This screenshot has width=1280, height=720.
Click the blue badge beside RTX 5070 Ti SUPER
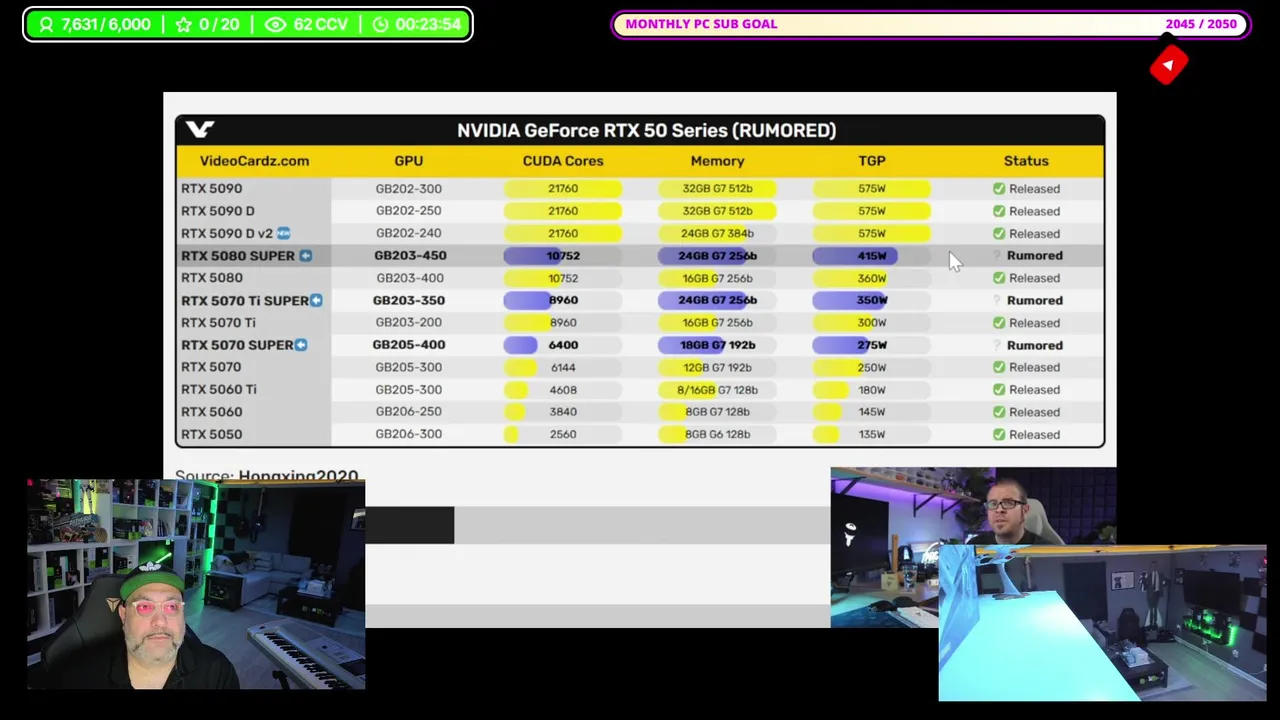pyautogui.click(x=316, y=300)
